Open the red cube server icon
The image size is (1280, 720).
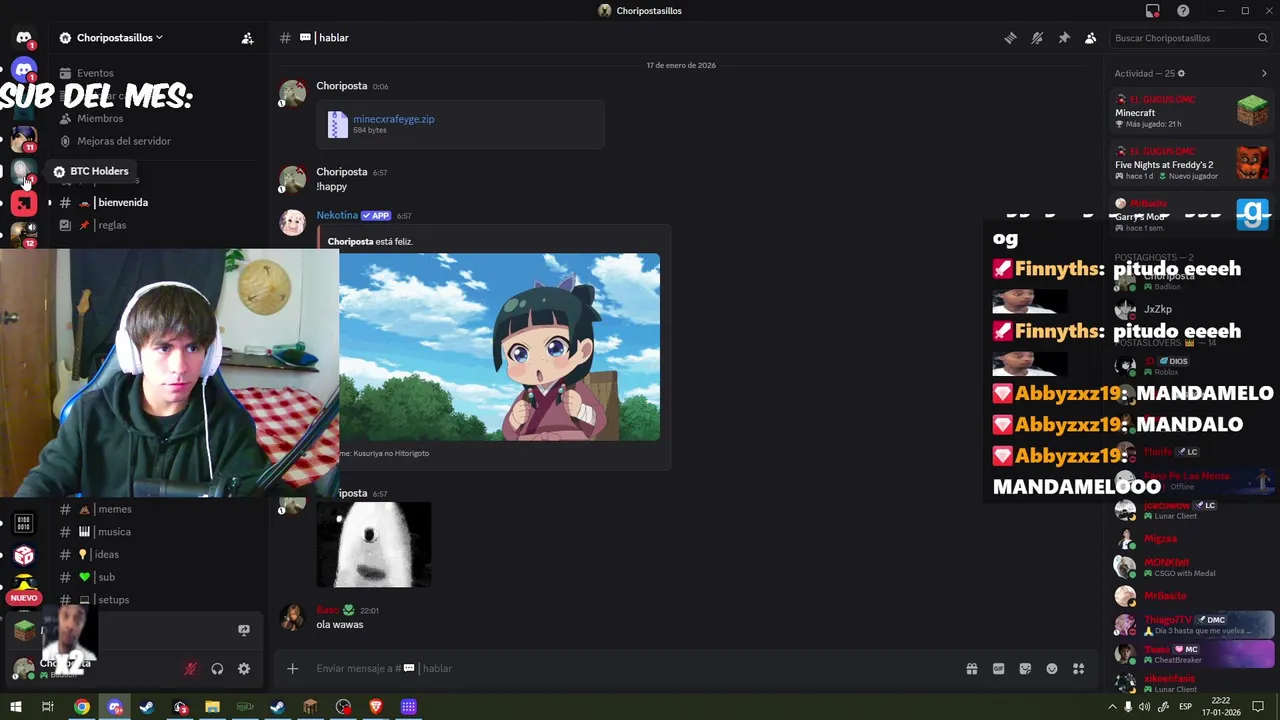tap(24, 556)
